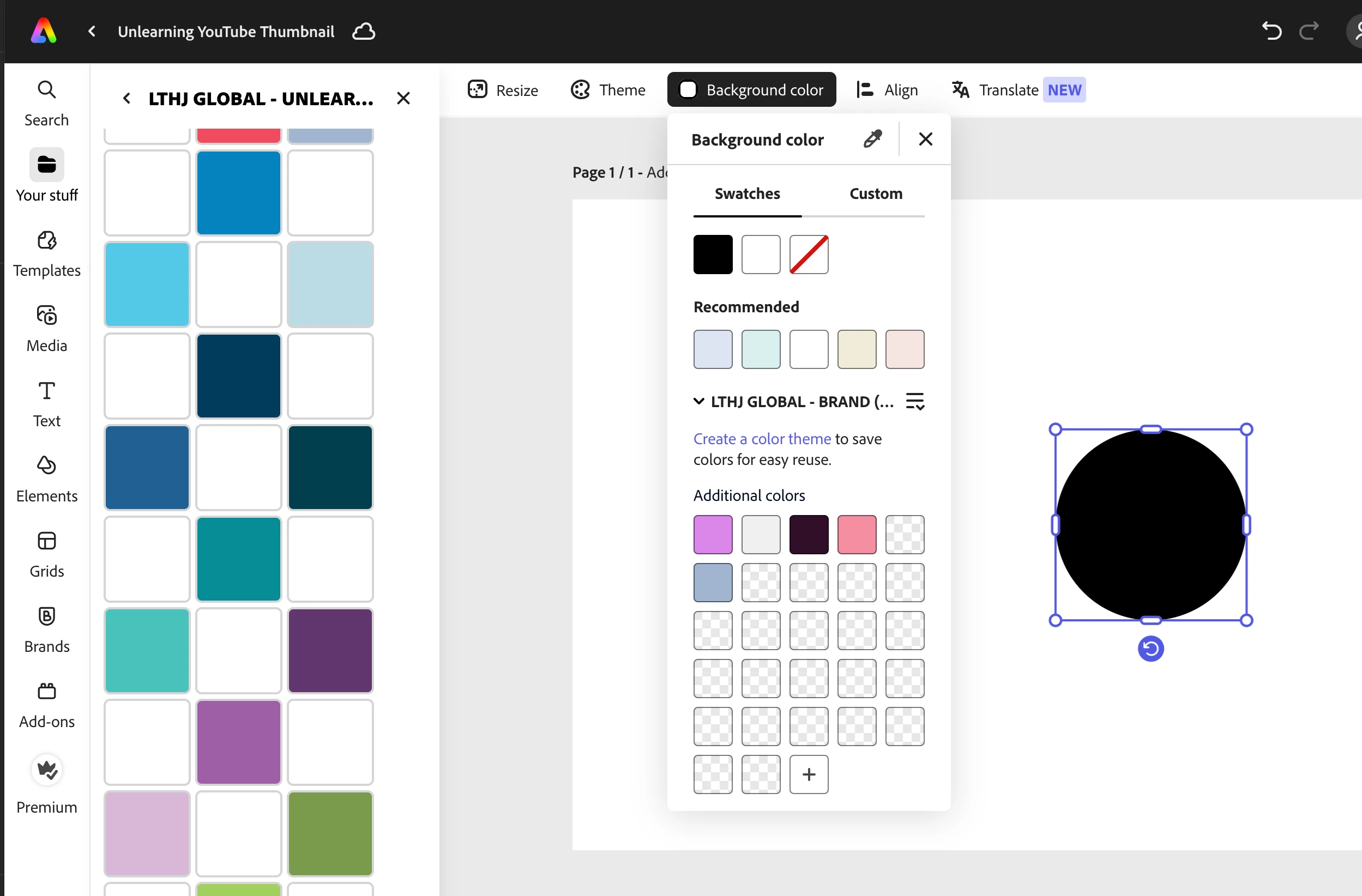The width and height of the screenshot is (1362, 896).
Task: Switch to the Swatches tab
Action: coord(747,194)
